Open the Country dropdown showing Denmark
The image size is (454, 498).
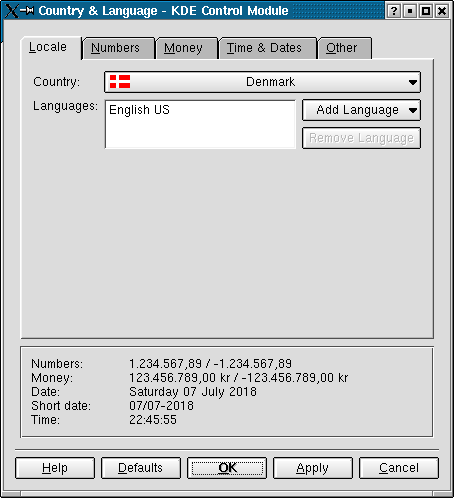pyautogui.click(x=262, y=82)
